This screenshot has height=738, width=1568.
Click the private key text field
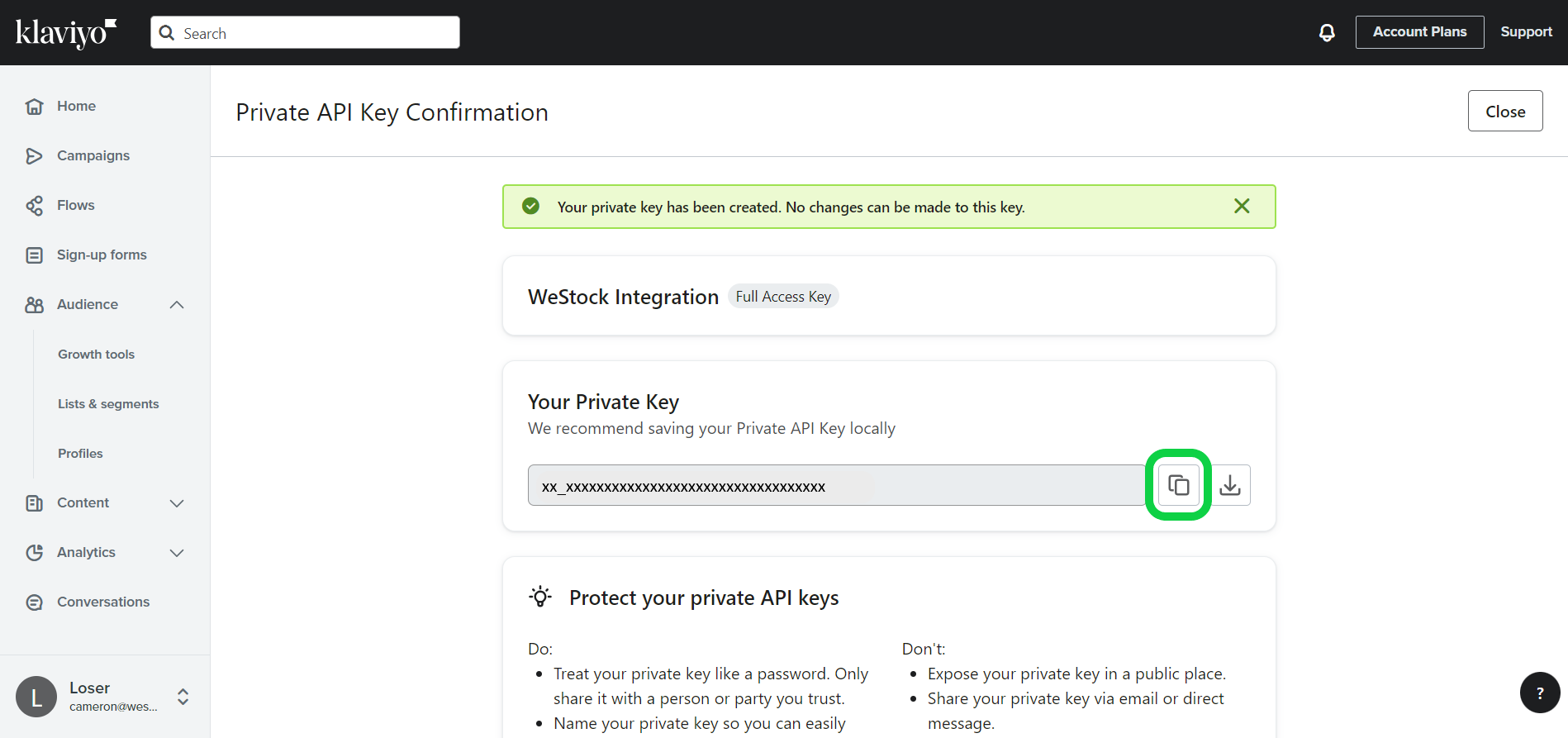tap(836, 485)
